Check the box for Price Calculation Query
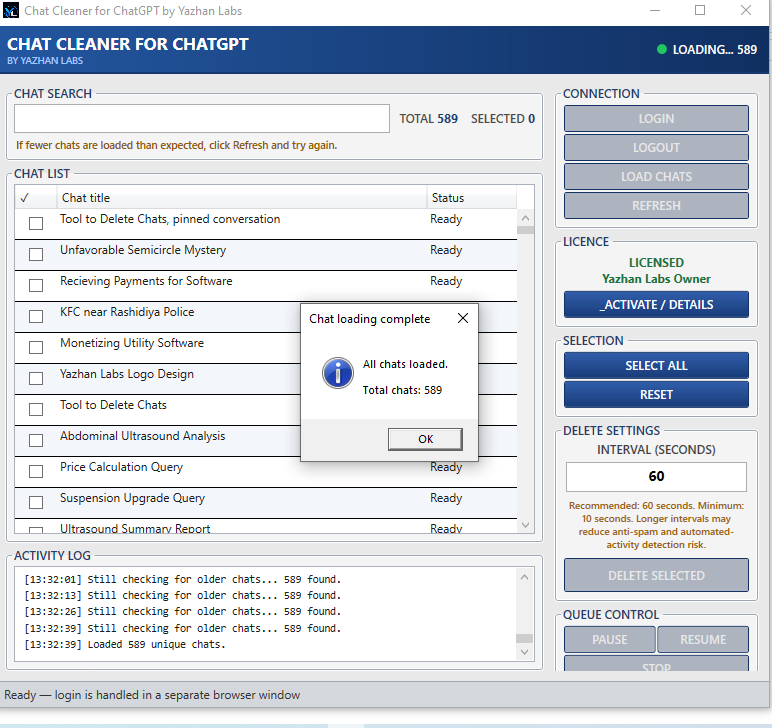Screen dimensions: 772x728 click(36, 472)
